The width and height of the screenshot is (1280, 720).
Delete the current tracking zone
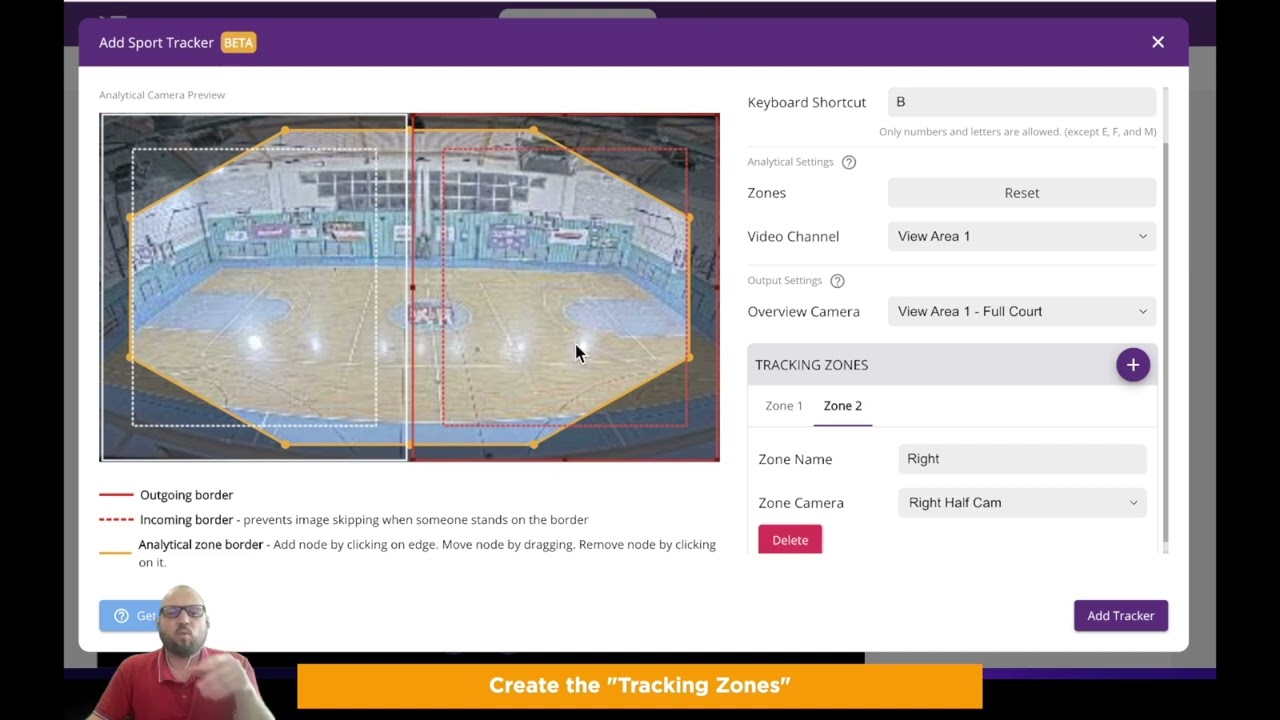coord(790,540)
